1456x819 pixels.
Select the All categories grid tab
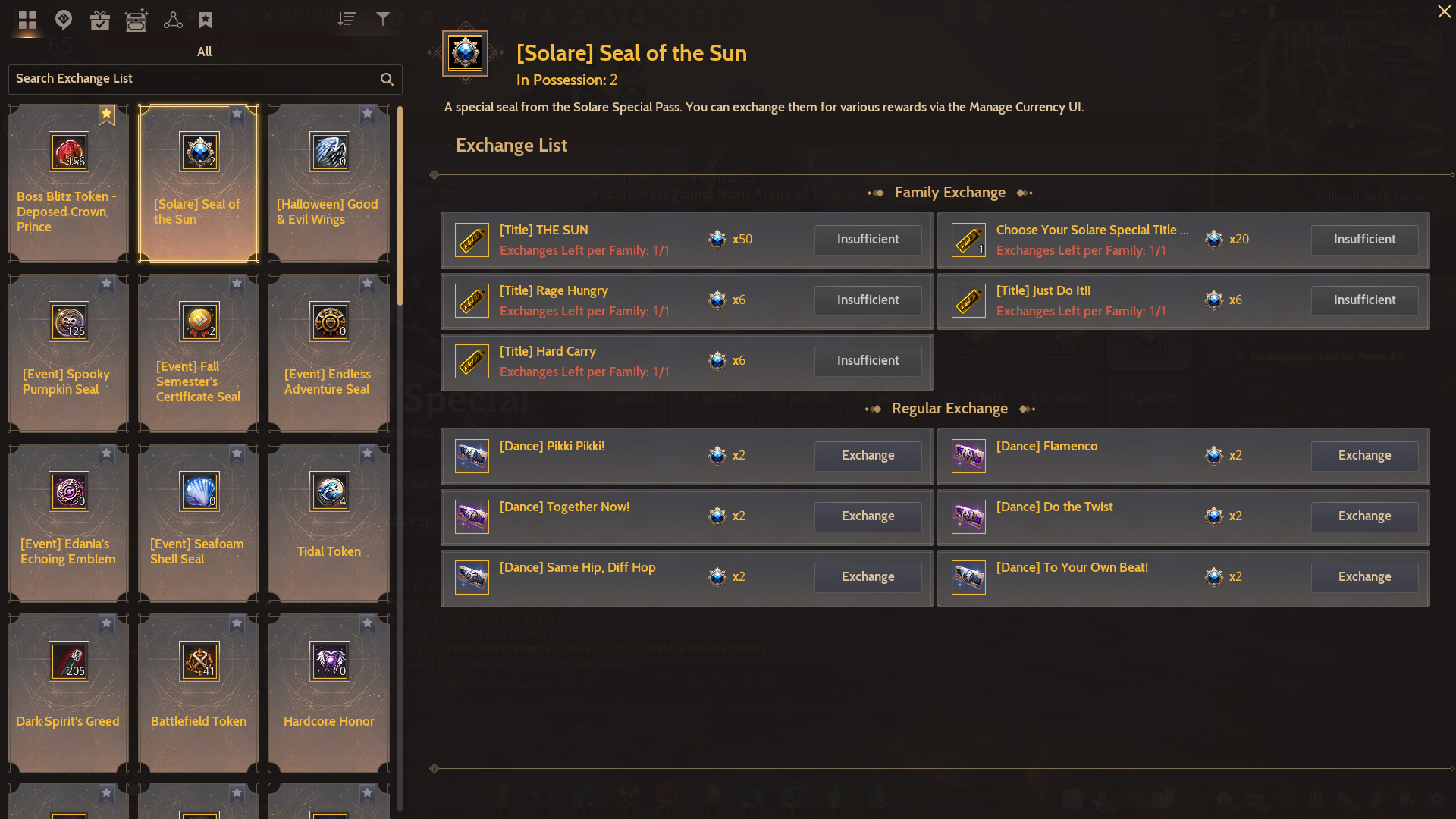pos(28,20)
